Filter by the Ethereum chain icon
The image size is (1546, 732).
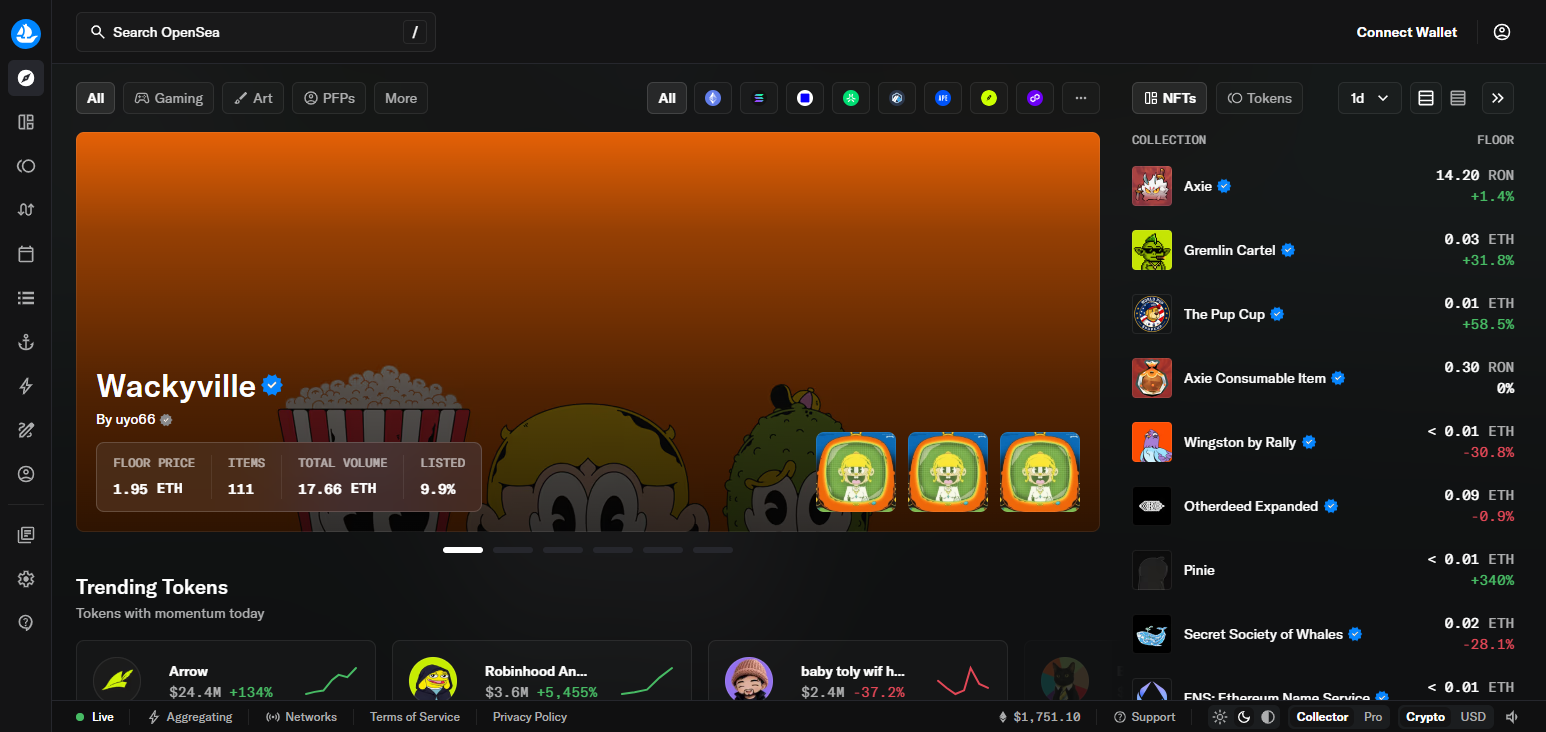click(x=713, y=98)
